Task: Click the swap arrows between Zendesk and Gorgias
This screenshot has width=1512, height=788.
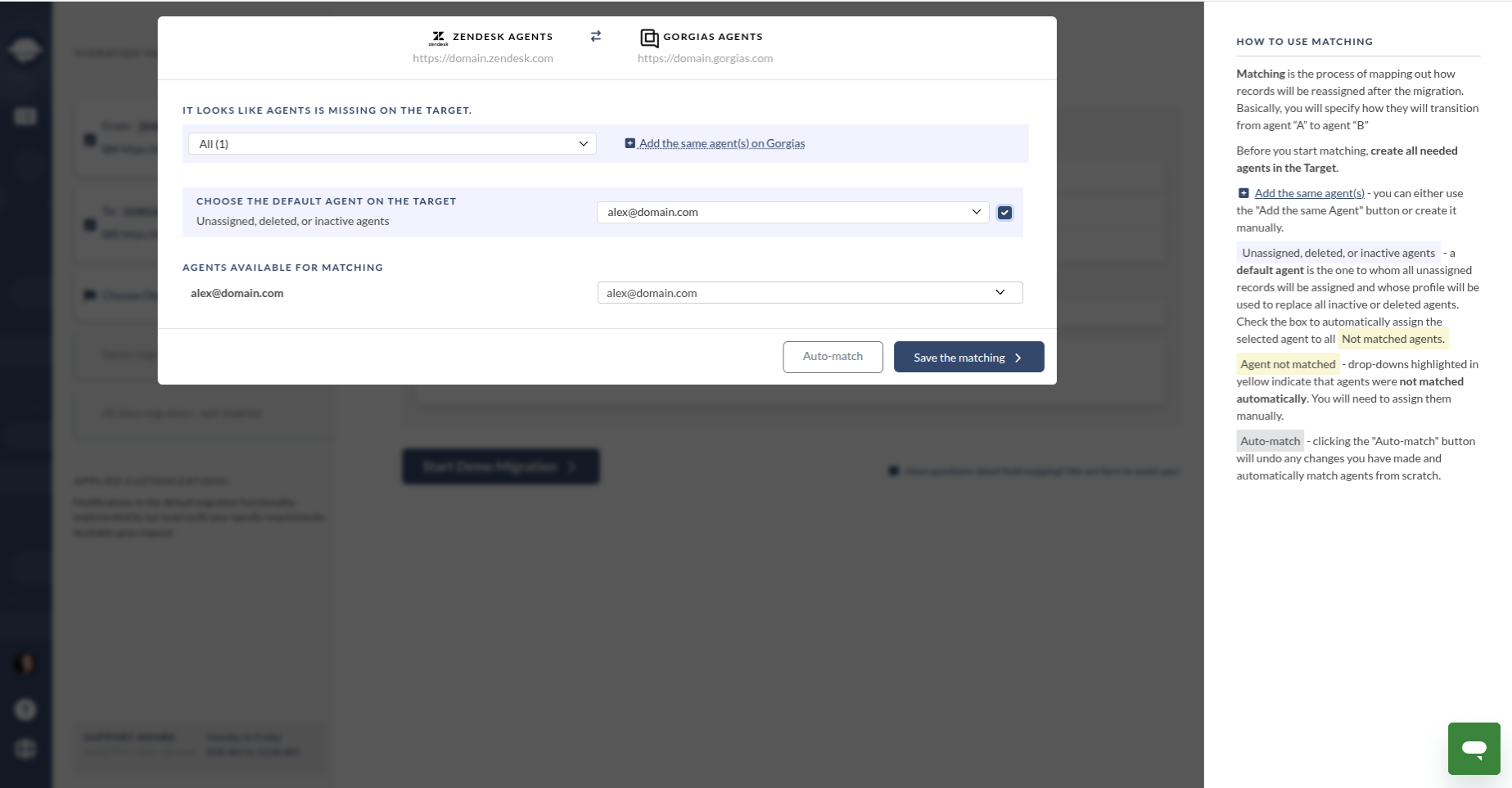Action: point(596,36)
